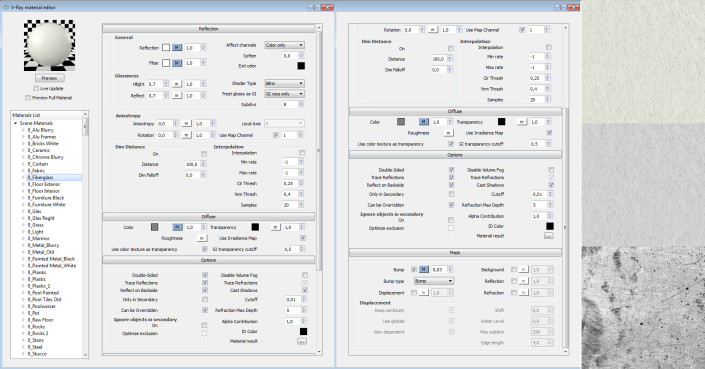Image resolution: width=705 pixels, height=369 pixels.
Task: Expand the Bump type dropdown
Action: point(433,281)
